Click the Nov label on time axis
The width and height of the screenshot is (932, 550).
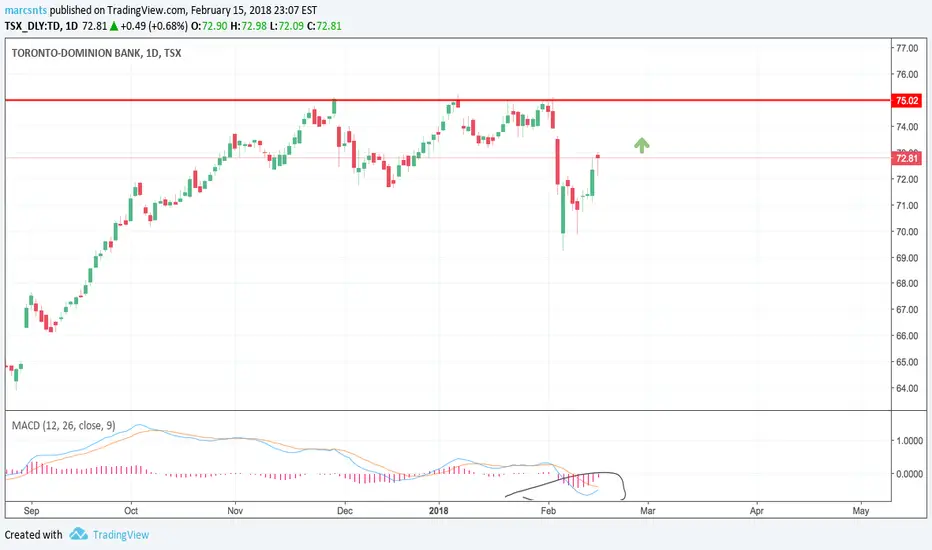click(x=235, y=511)
